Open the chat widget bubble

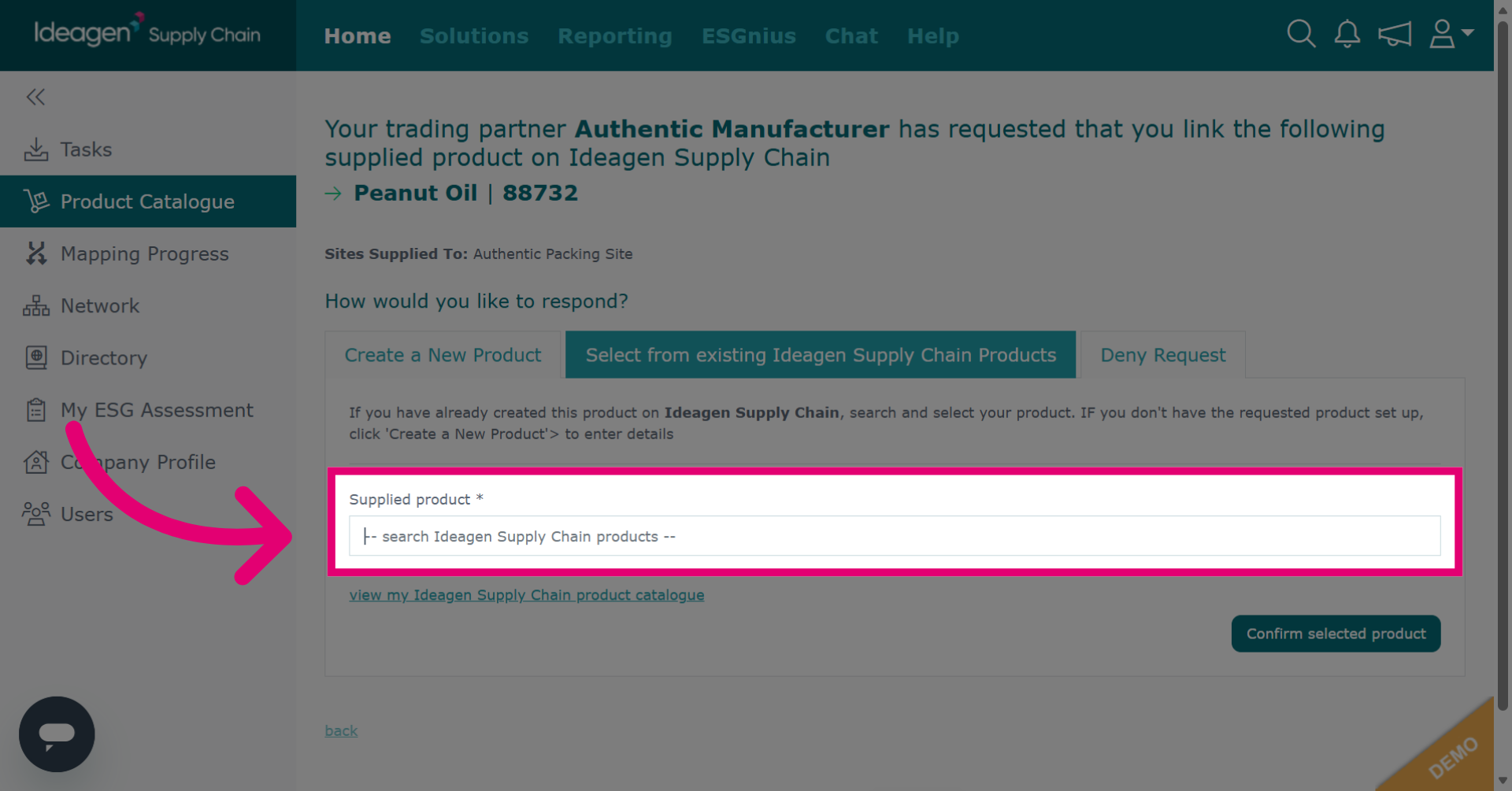pyautogui.click(x=57, y=734)
